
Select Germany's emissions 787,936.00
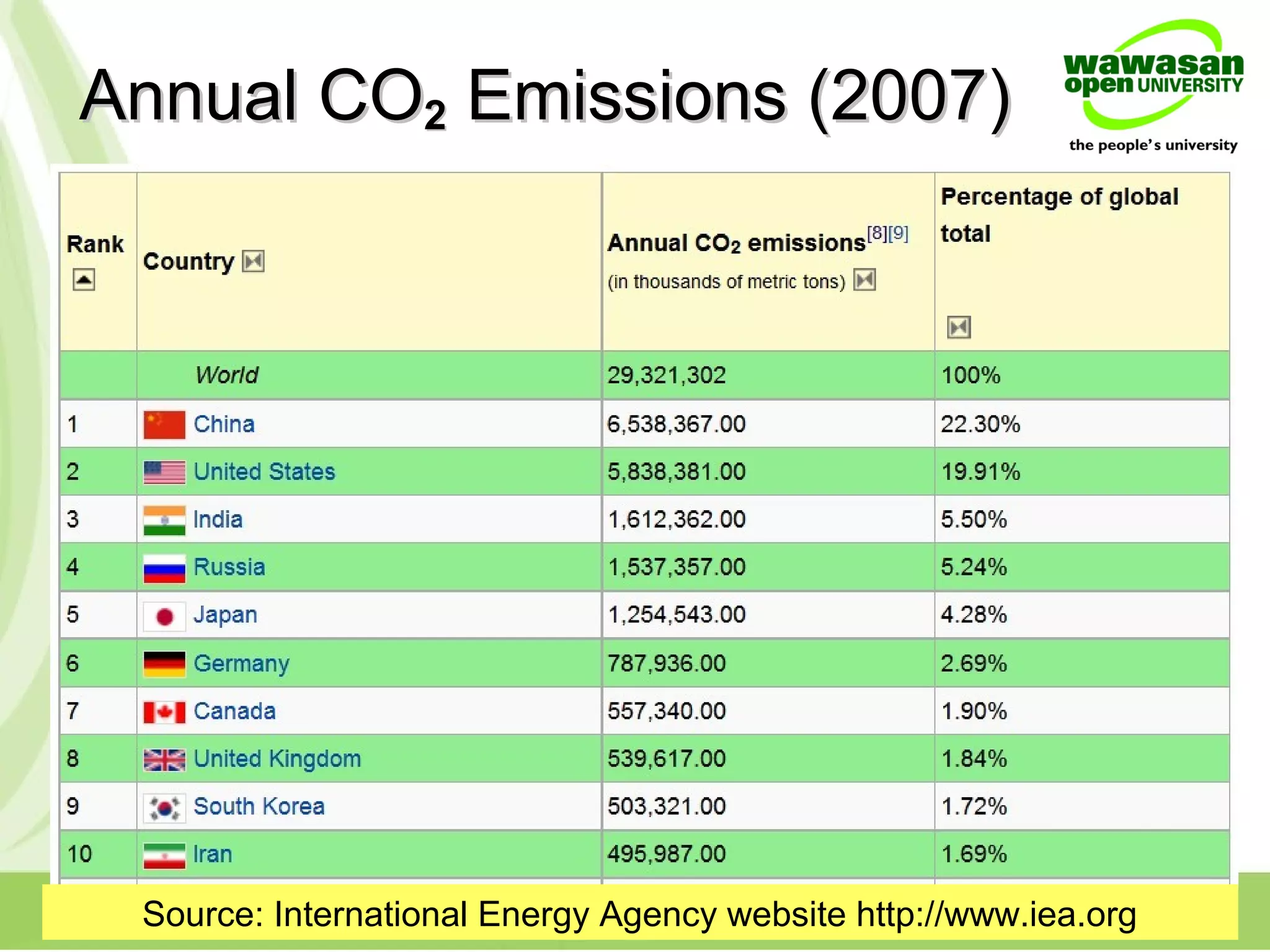tap(667, 664)
